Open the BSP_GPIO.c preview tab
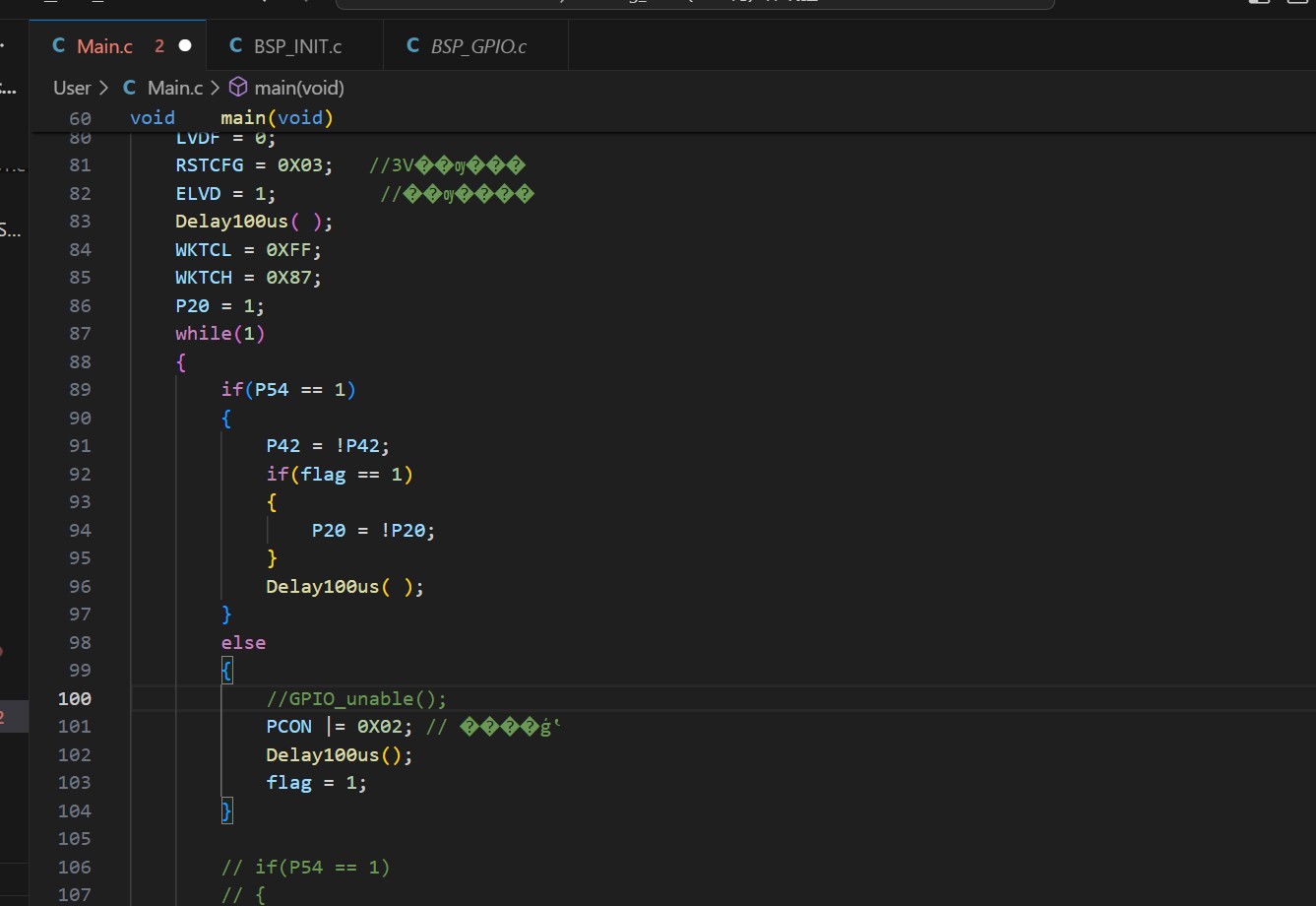This screenshot has width=1316, height=906. (x=476, y=46)
